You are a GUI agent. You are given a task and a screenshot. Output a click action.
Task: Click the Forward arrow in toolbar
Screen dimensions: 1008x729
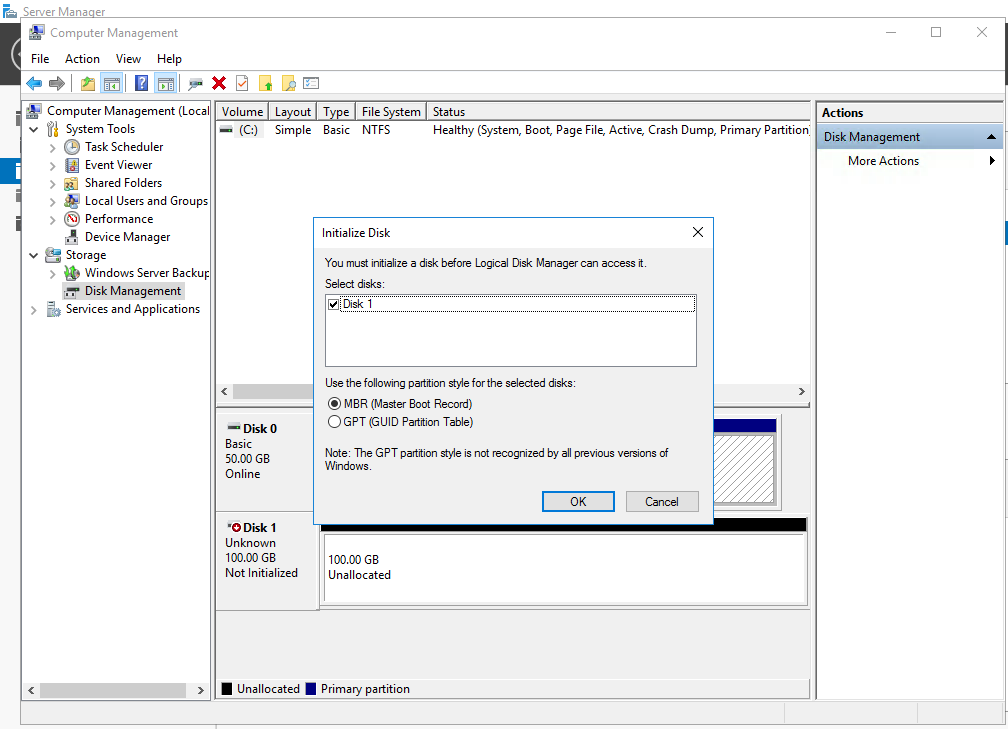coord(57,83)
